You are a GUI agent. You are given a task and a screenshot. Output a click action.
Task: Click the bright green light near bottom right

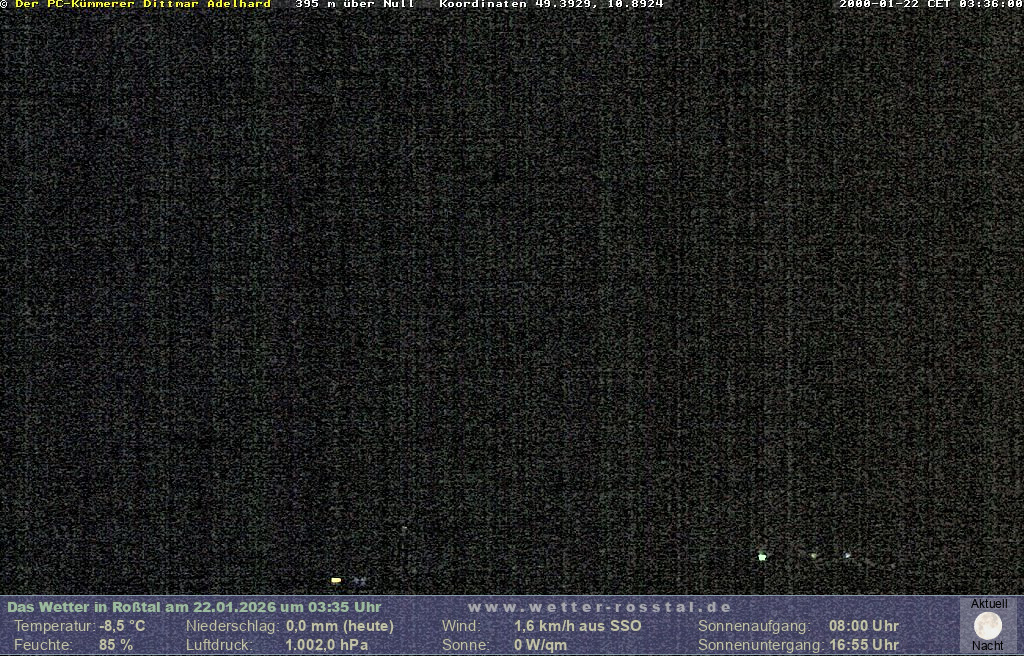click(x=762, y=556)
